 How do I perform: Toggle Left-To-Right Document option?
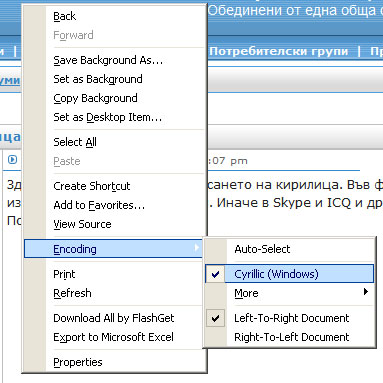[x=289, y=318]
